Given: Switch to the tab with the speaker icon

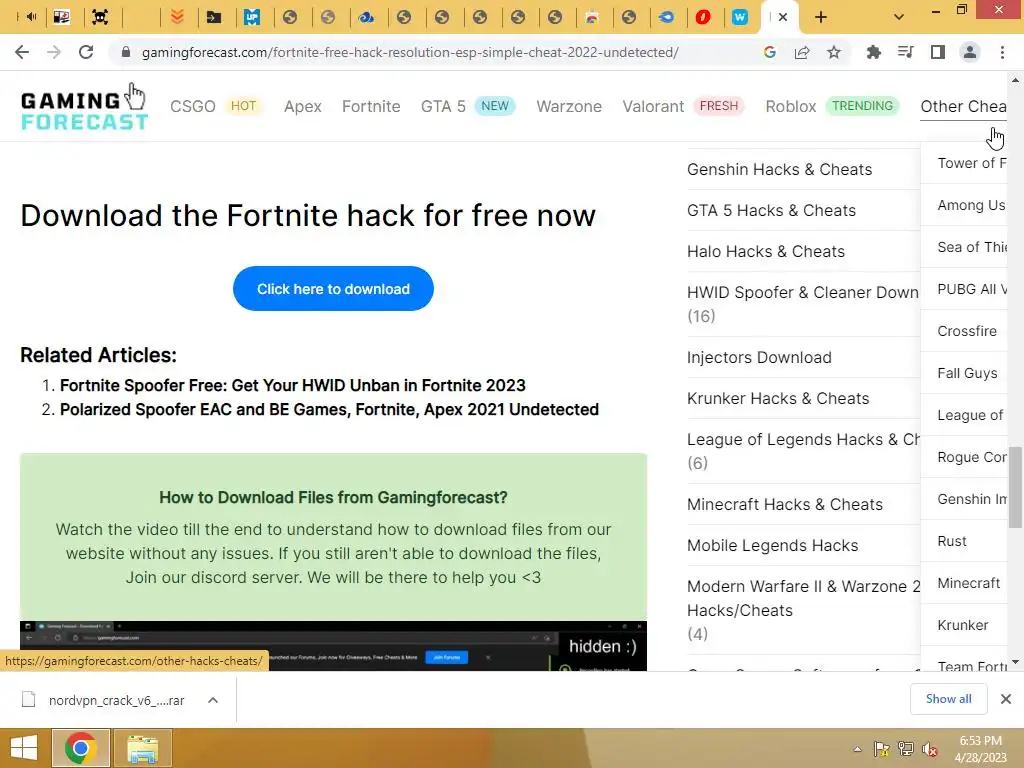Looking at the screenshot, I should (x=30, y=18).
